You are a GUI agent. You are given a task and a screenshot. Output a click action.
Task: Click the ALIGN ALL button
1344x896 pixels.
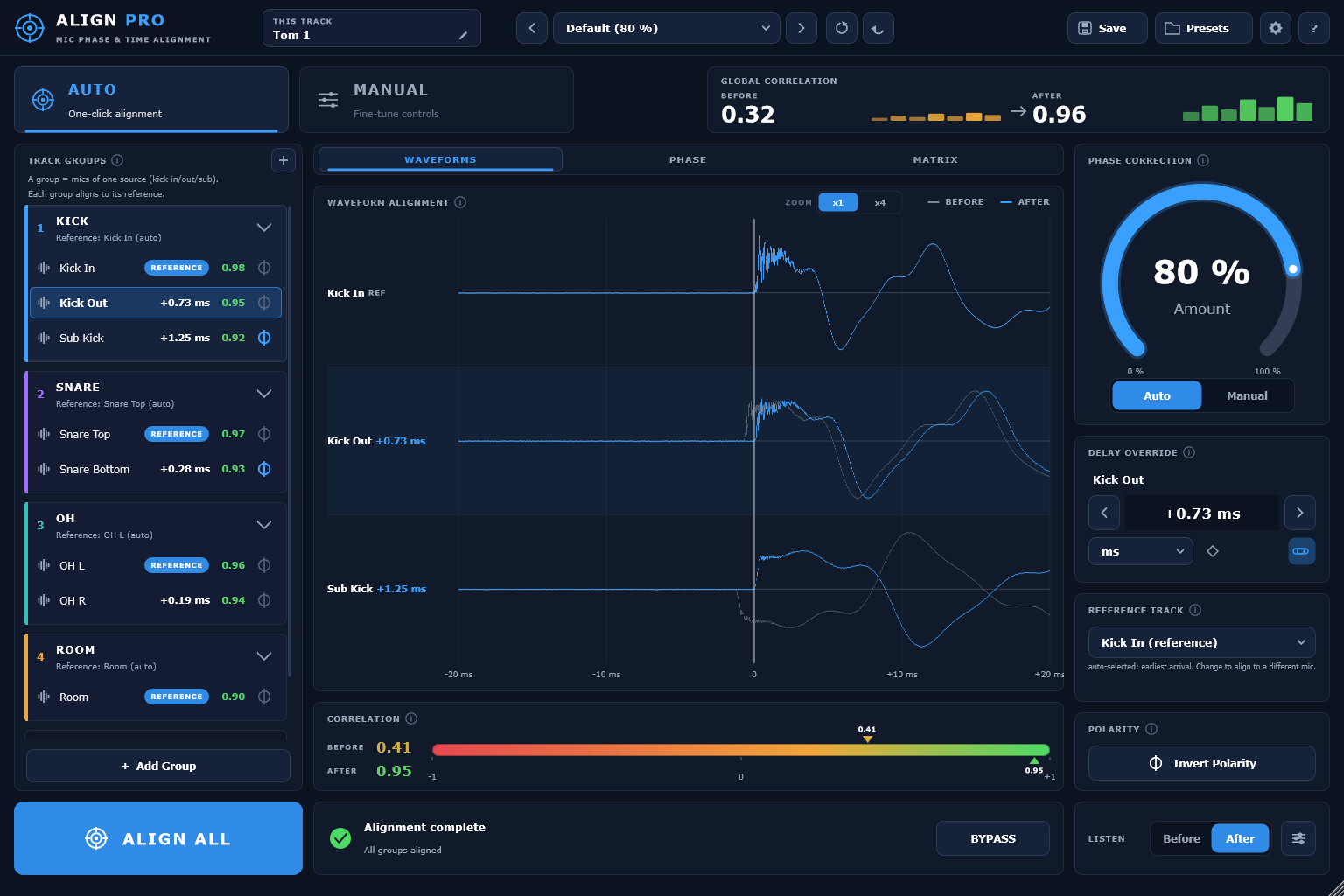[x=158, y=838]
